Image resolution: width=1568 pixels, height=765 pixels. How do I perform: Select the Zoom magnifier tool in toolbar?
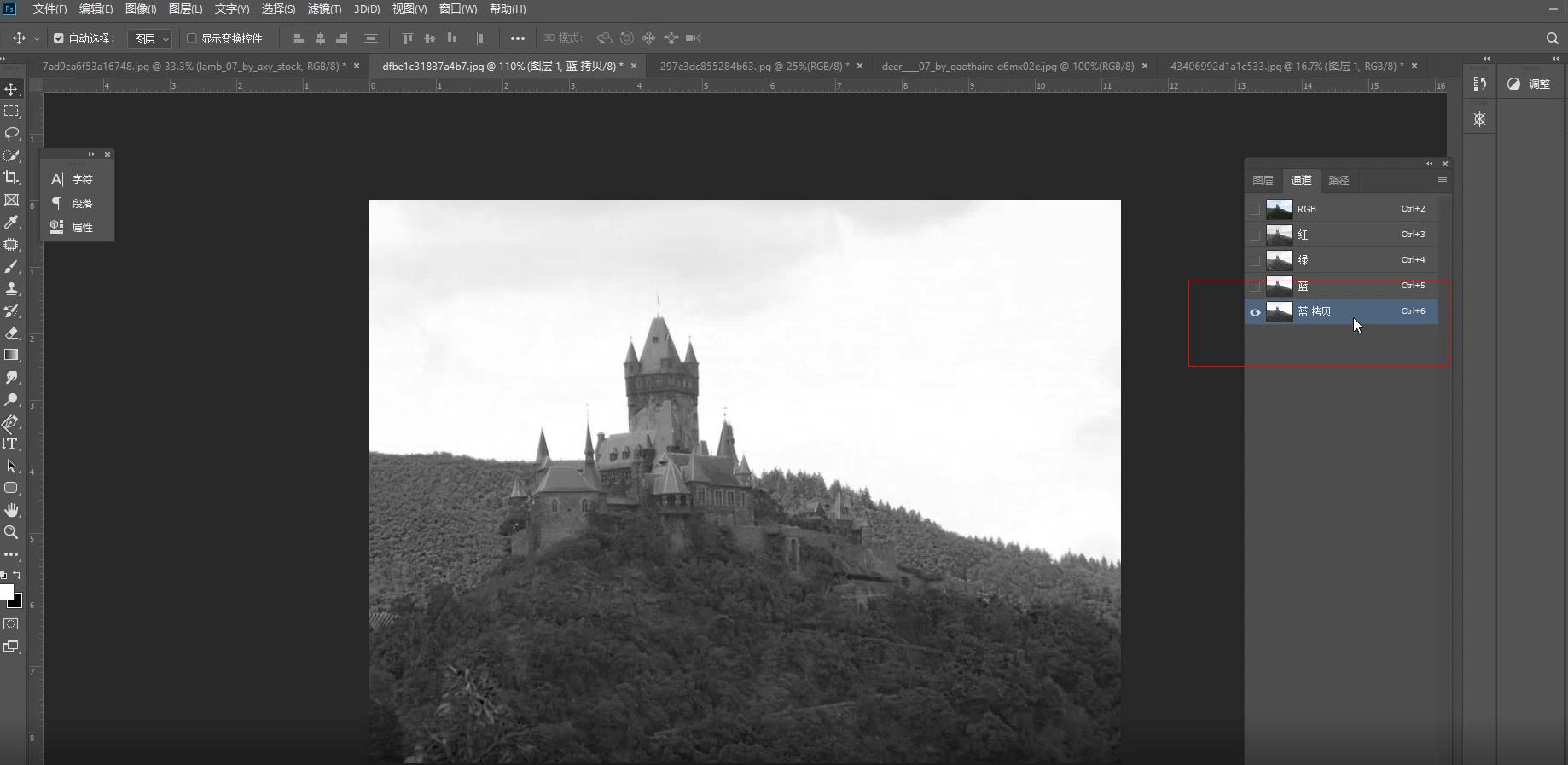pyautogui.click(x=12, y=532)
